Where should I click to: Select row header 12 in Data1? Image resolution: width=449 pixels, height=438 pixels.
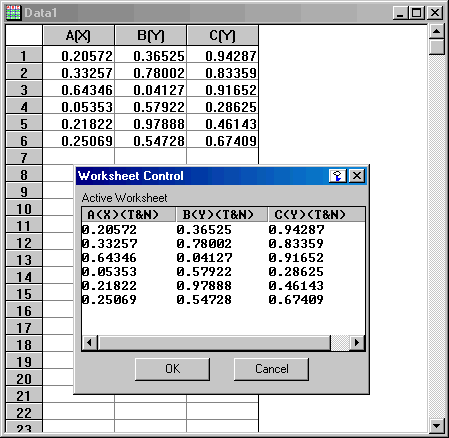pos(24,242)
